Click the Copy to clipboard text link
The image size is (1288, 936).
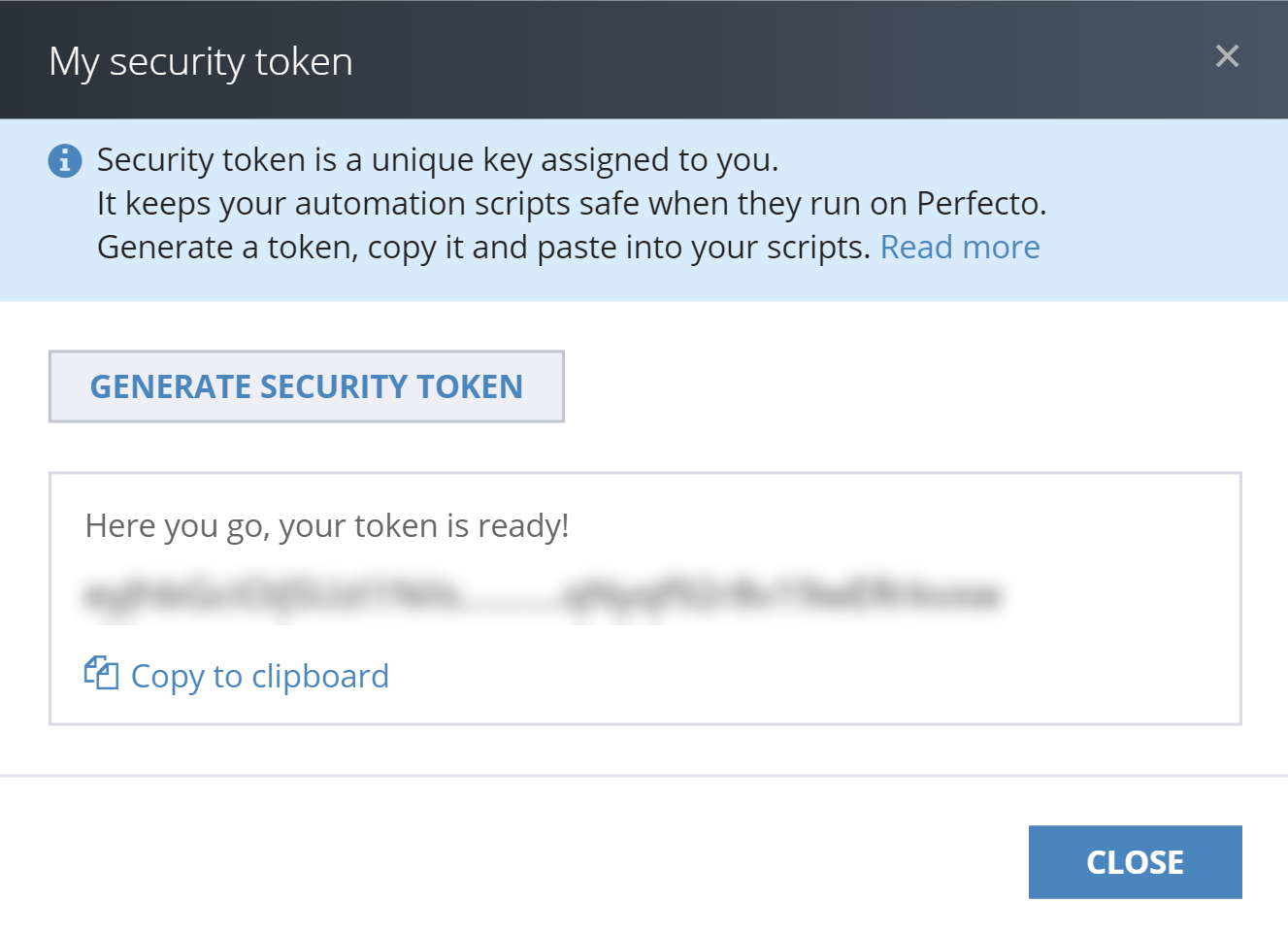click(x=259, y=676)
